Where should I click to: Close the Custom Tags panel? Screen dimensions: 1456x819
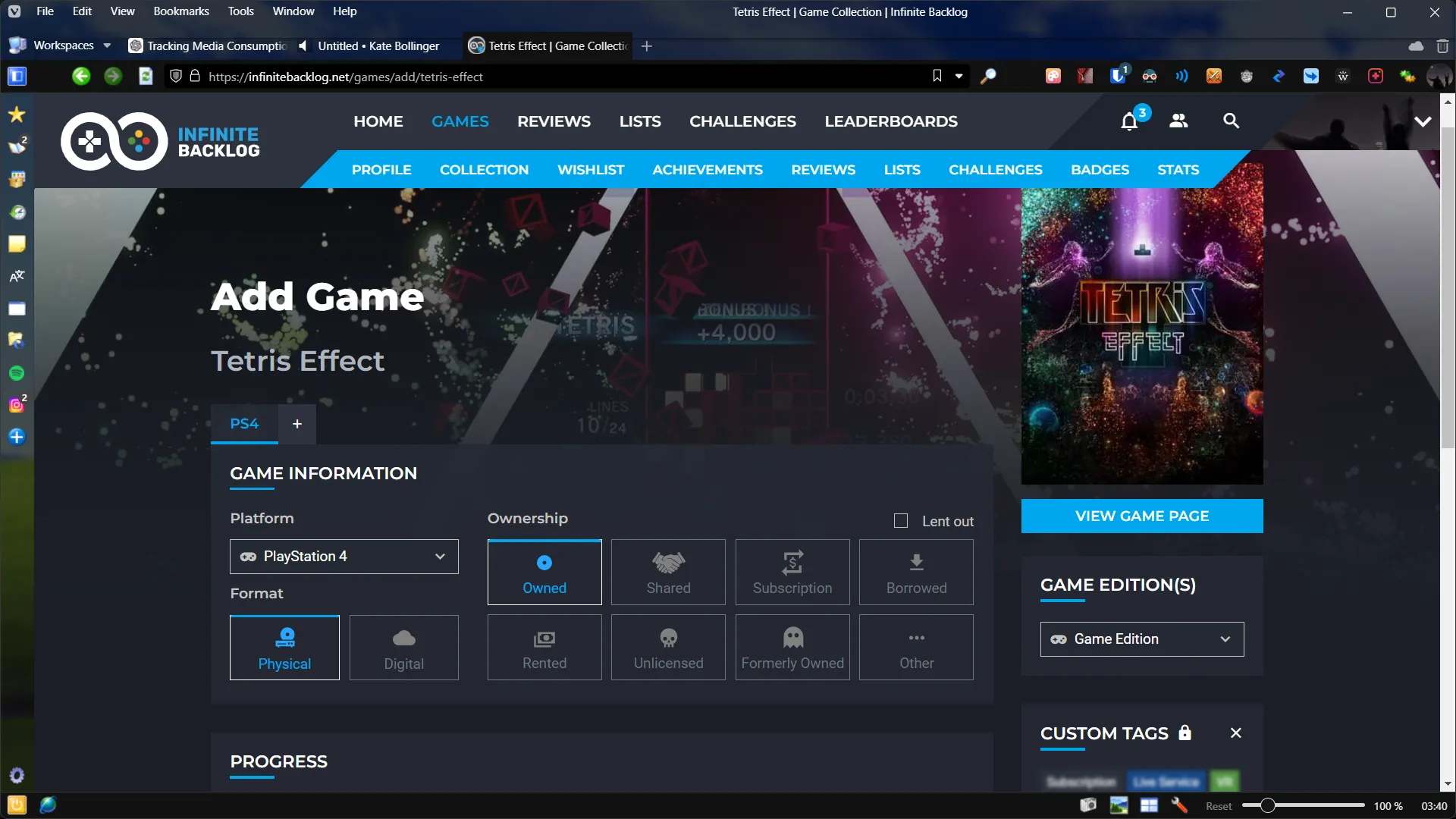1236,733
